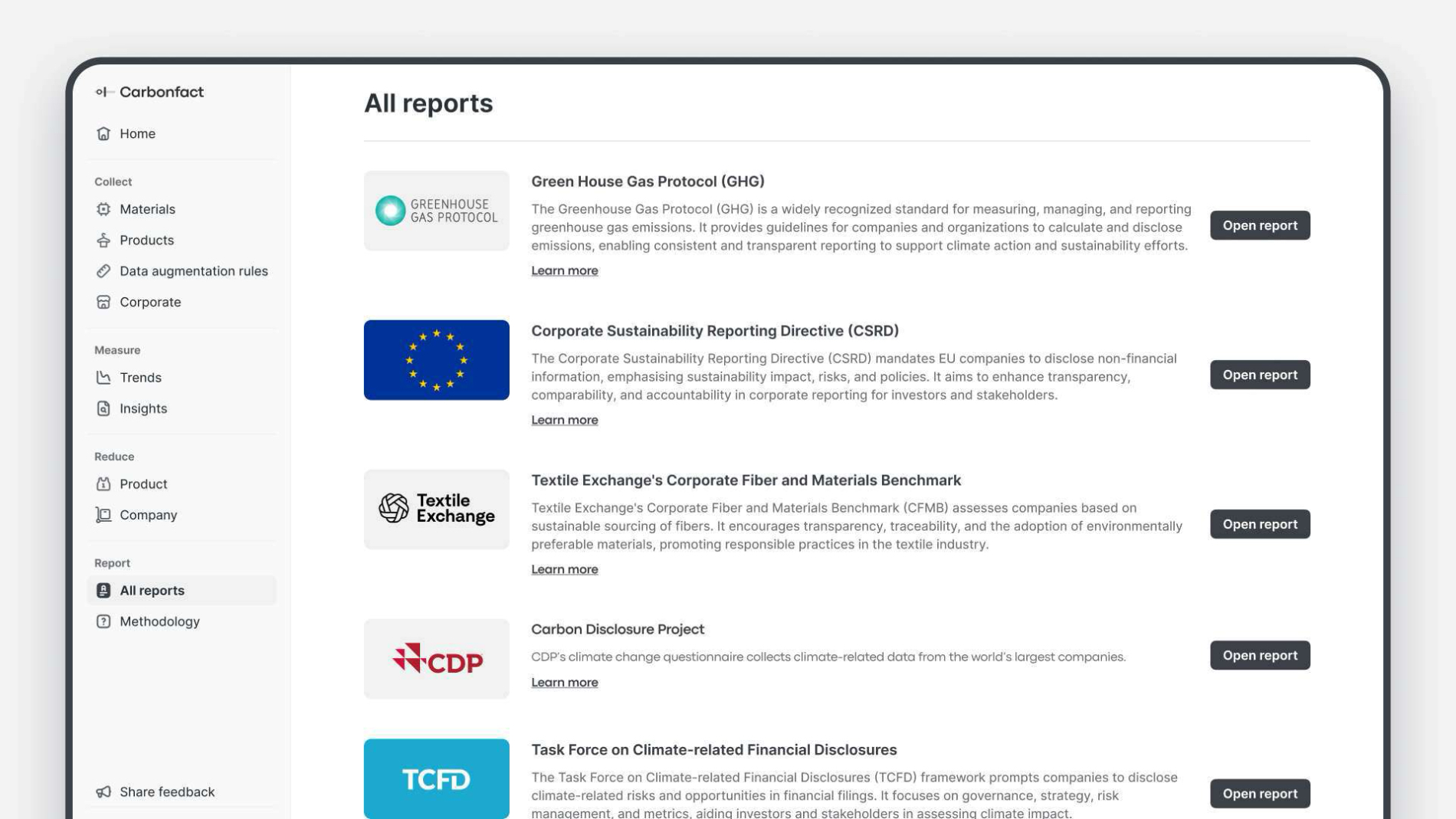Click Learn more under Carbon Disclosure Project
Viewport: 1456px width, 819px height.
pos(565,683)
